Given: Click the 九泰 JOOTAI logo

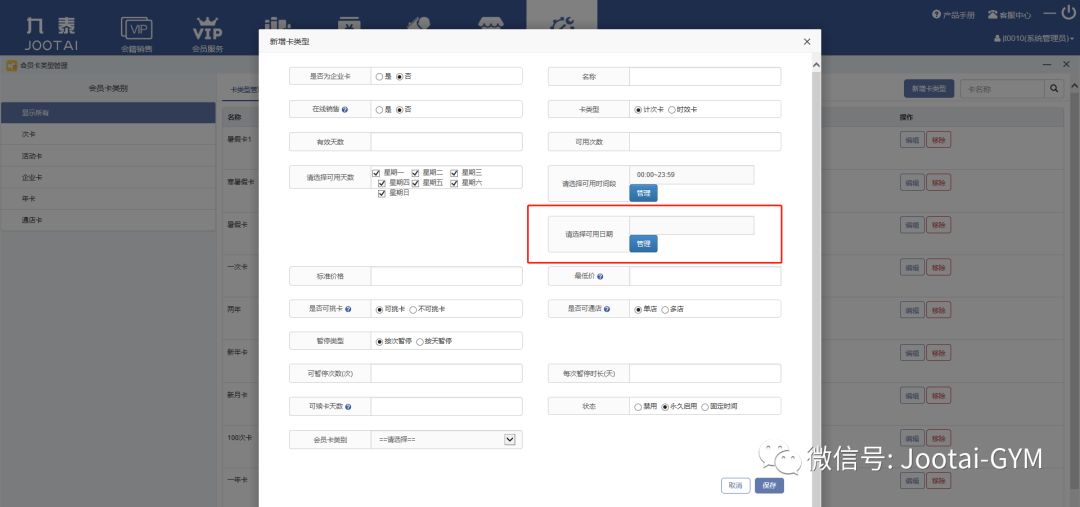Looking at the screenshot, I should pyautogui.click(x=50, y=33).
